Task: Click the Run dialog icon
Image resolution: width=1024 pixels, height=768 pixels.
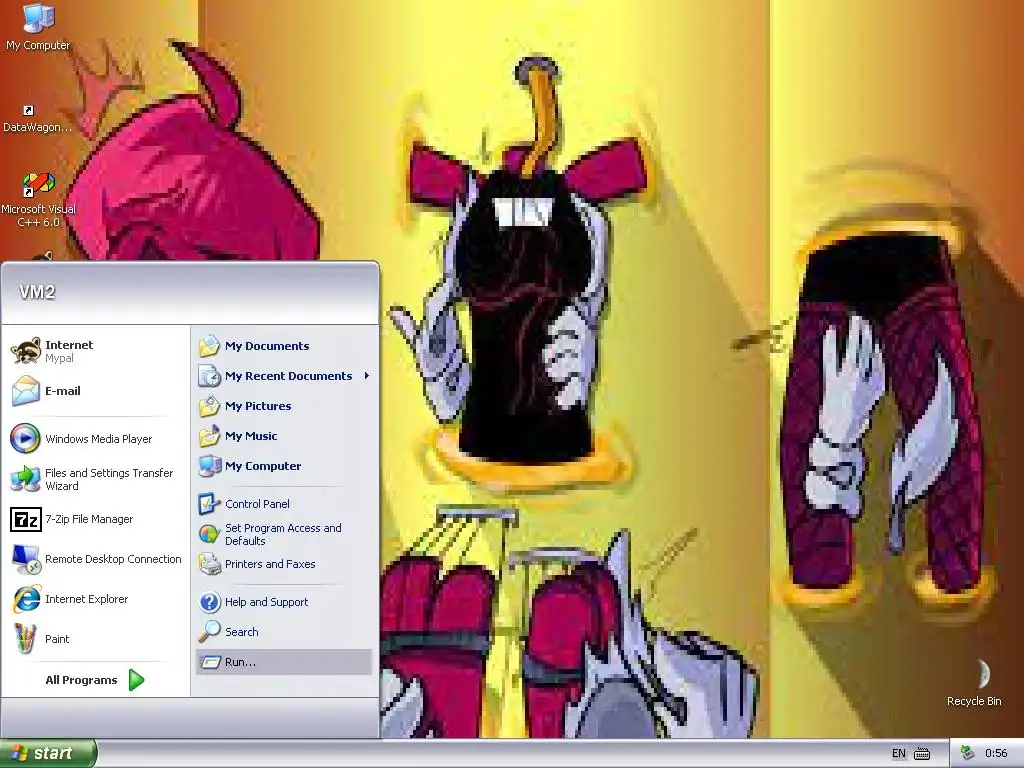Action: click(x=209, y=662)
